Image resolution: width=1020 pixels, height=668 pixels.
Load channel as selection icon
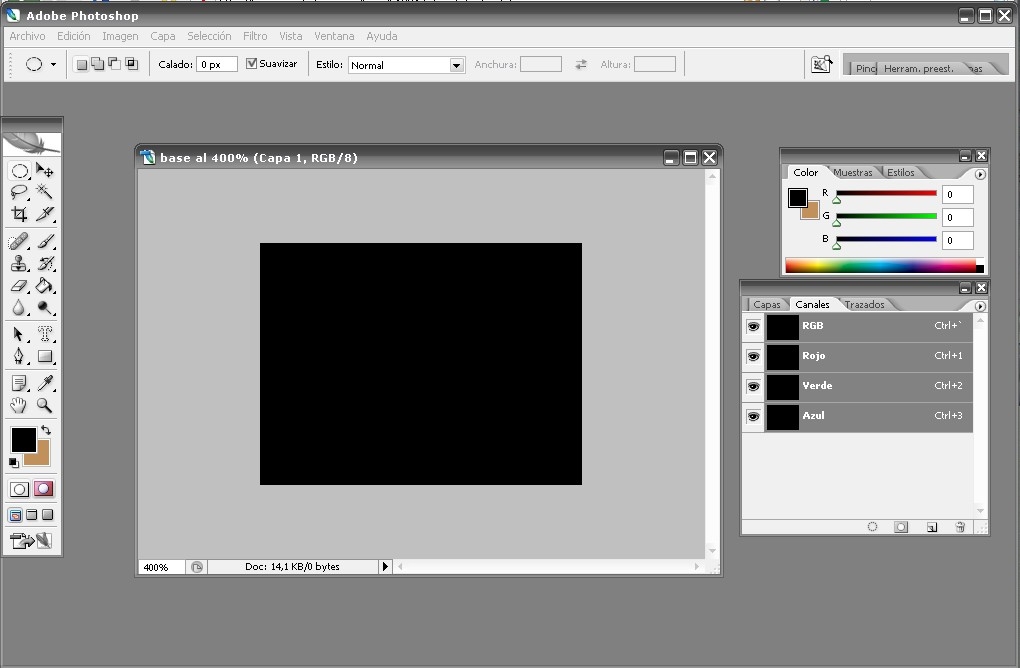tap(872, 527)
